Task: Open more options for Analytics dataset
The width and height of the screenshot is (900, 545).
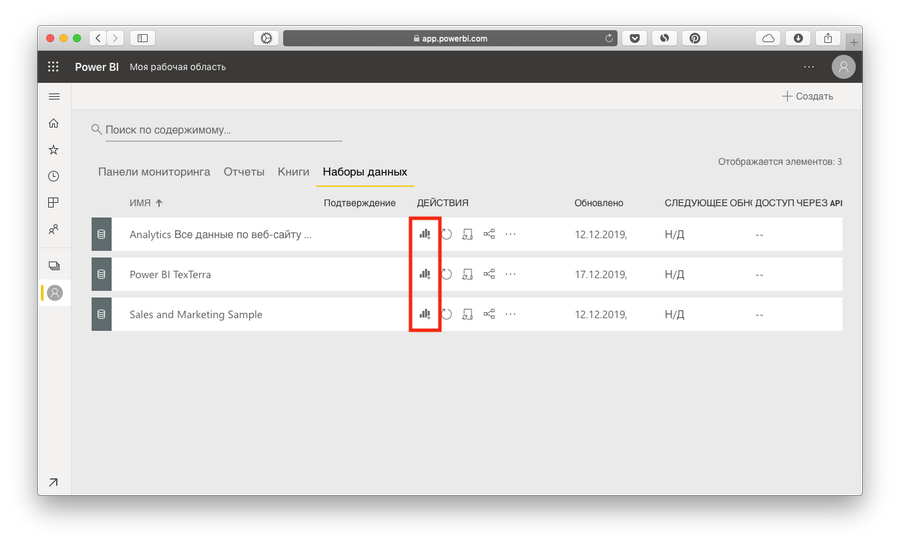Action: pos(511,234)
